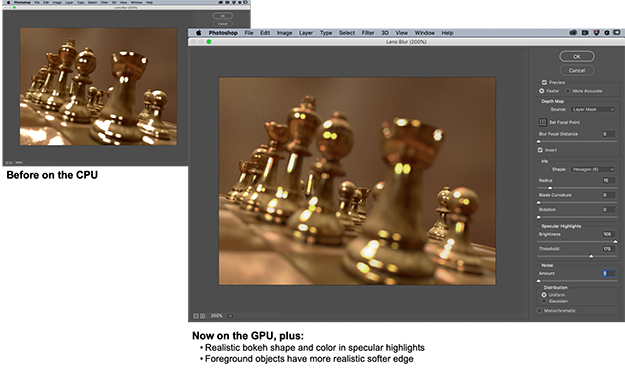This screenshot has height=369, width=625.
Task: Select the More Accurate radio button
Action: coord(568,91)
